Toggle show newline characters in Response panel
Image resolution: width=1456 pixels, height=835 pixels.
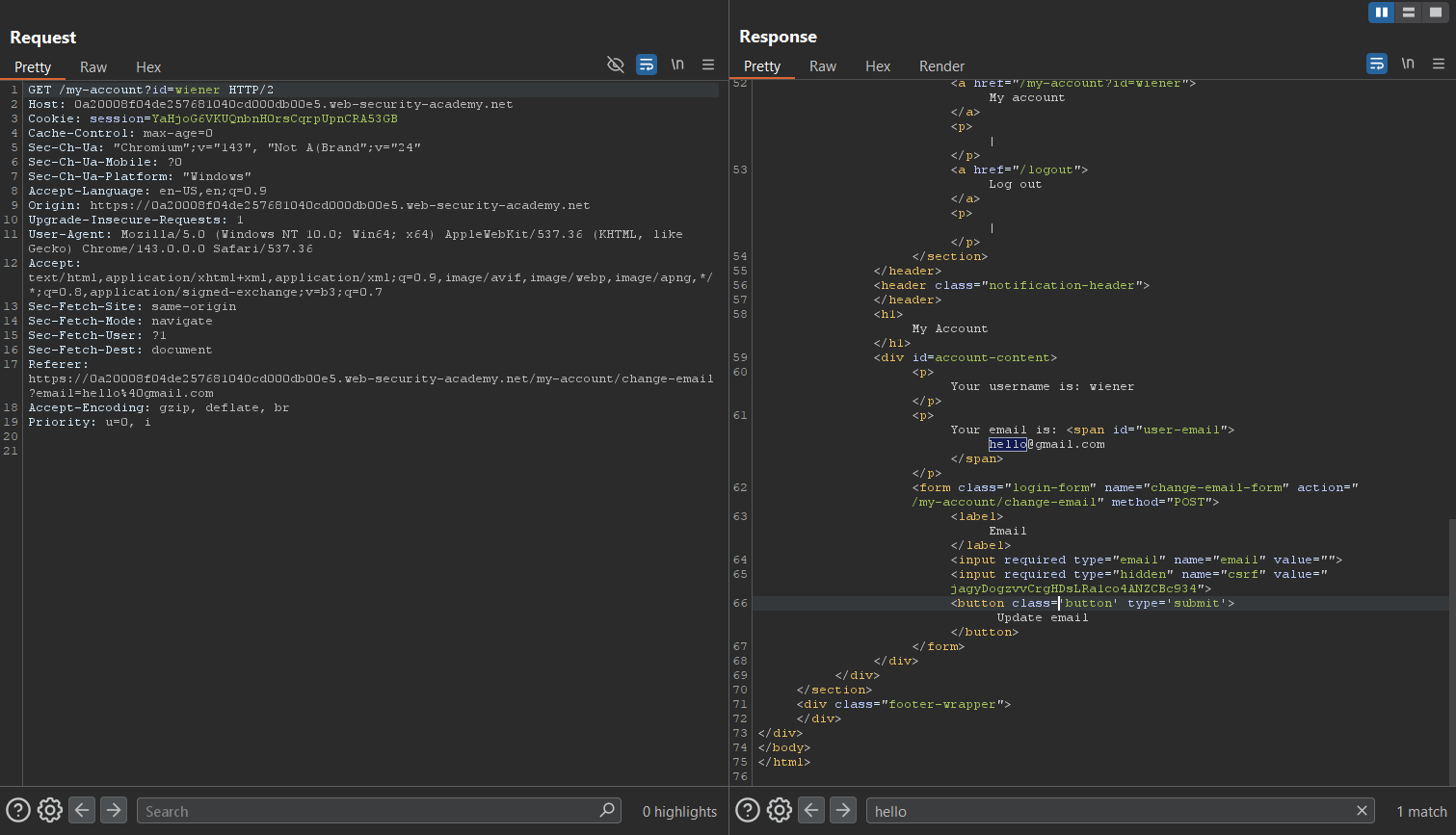point(1408,64)
